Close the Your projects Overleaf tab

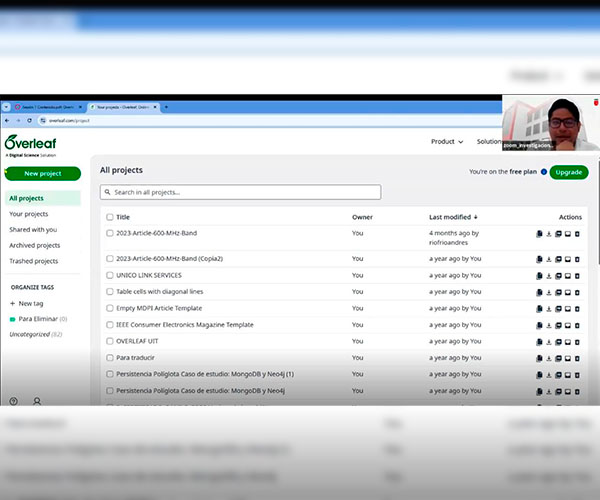[155, 107]
